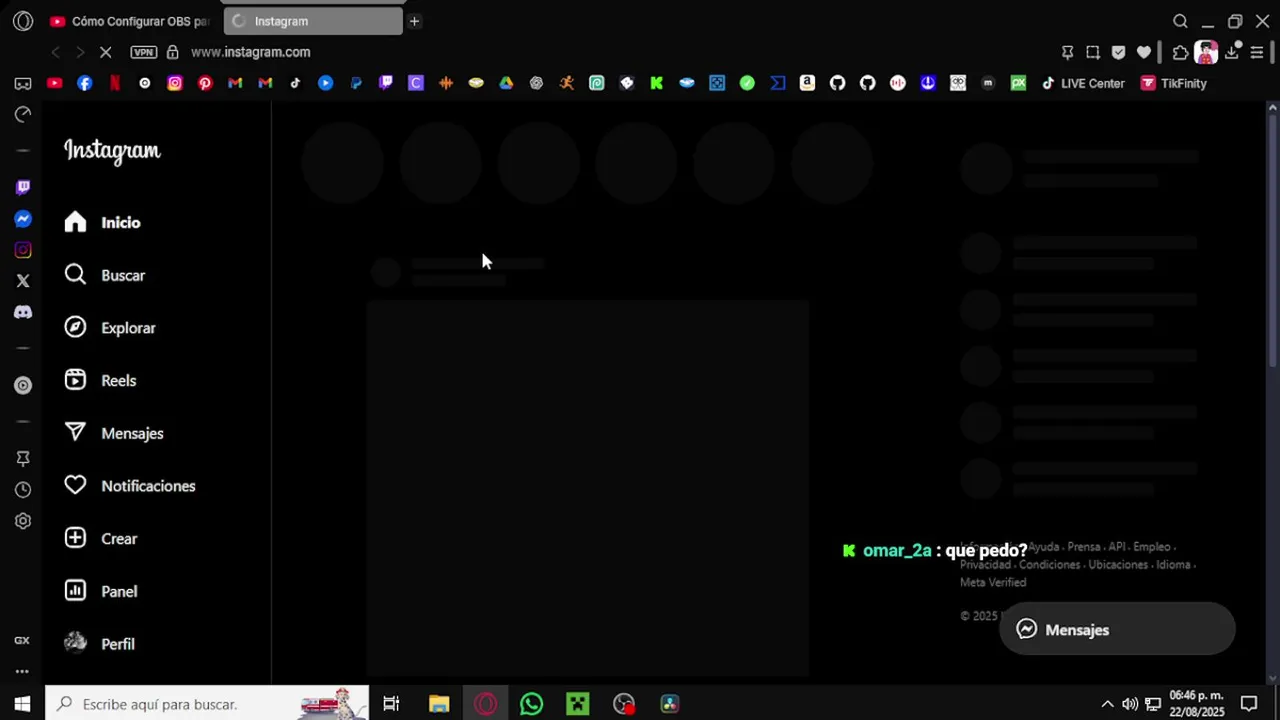Open Amazon bookmark
The image size is (1280, 720).
pos(807,83)
